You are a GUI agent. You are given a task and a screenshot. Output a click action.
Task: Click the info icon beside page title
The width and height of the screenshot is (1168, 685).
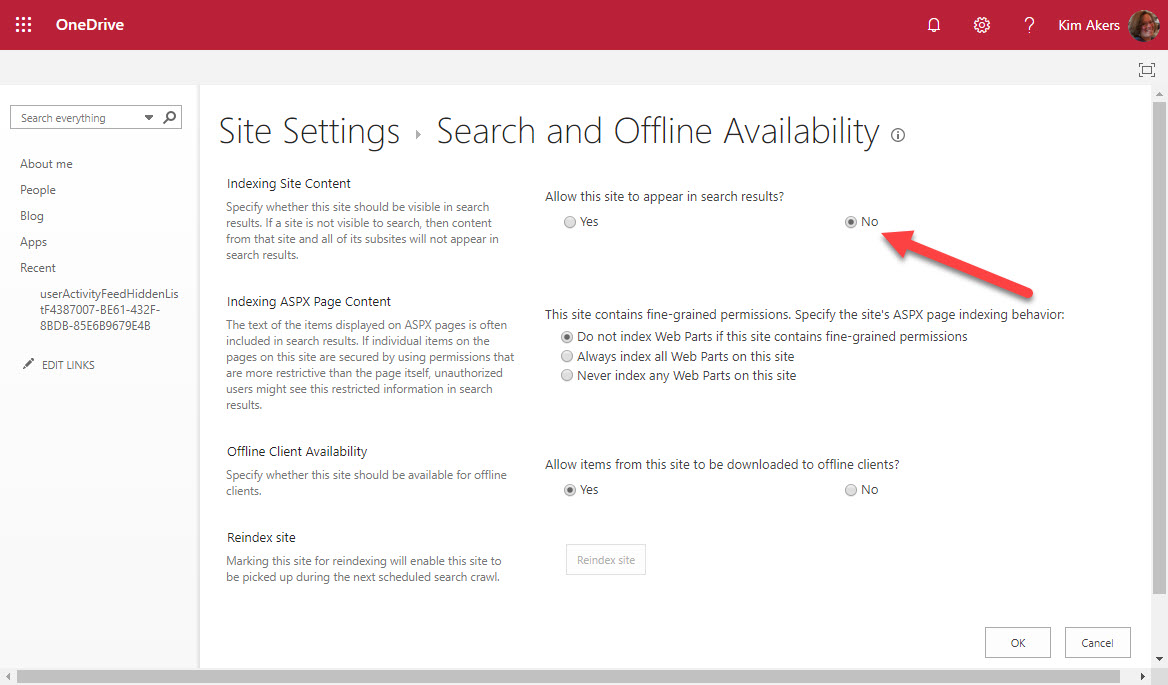click(898, 135)
